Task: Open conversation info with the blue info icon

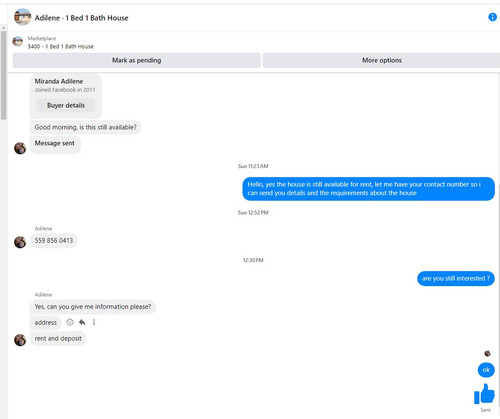Action: point(492,17)
